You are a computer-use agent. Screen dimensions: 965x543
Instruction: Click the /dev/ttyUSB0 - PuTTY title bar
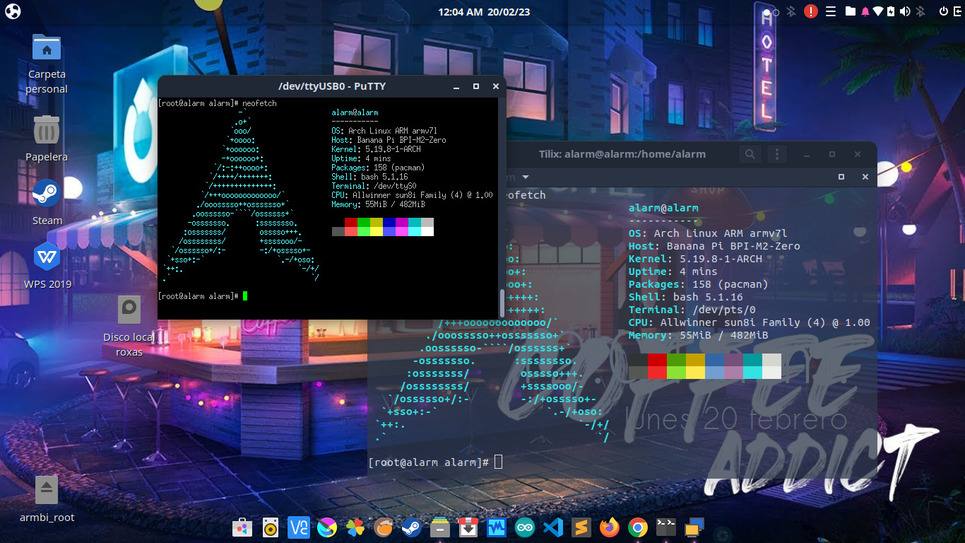[332, 86]
